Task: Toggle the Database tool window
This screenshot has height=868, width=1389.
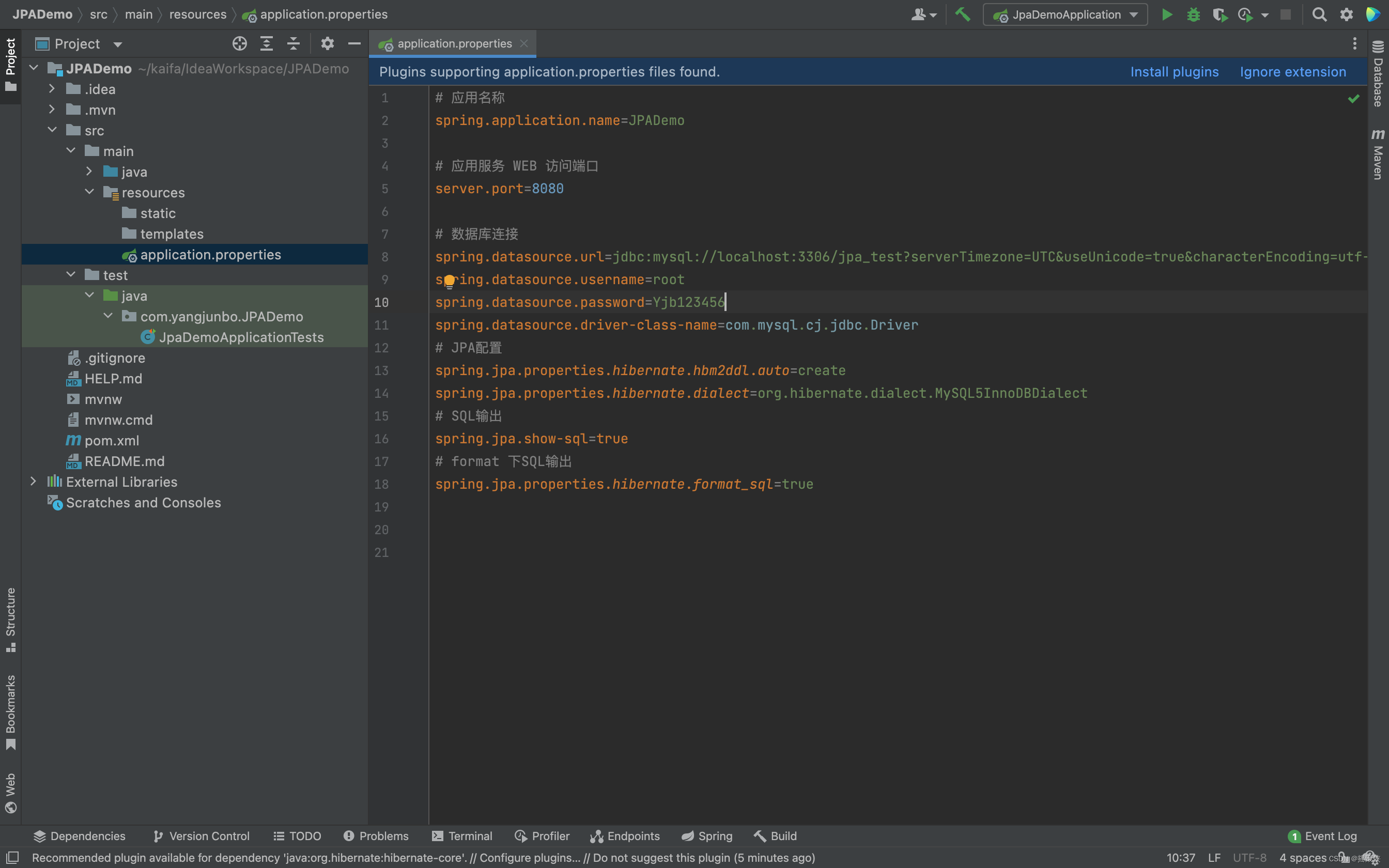Action: pos(1378,74)
